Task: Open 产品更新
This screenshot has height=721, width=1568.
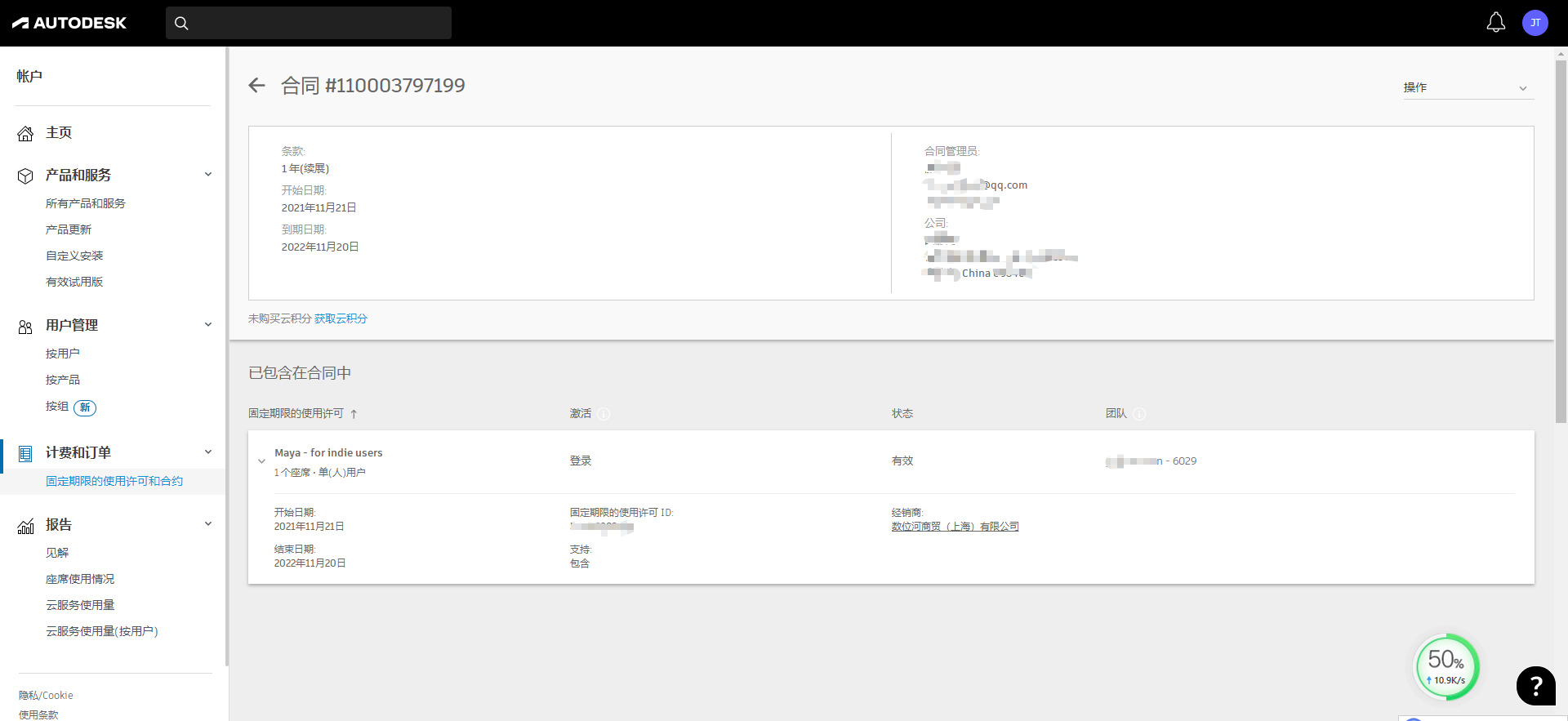Action: point(69,229)
